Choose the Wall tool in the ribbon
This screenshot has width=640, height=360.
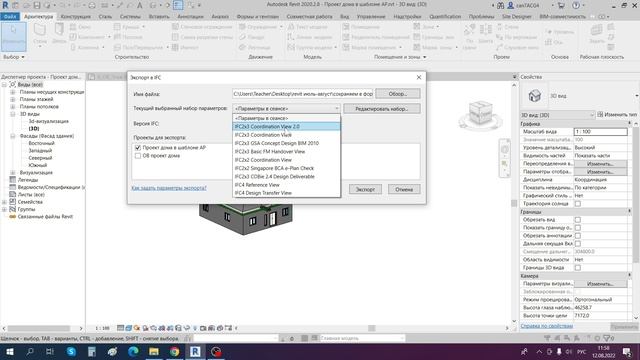(x=40, y=35)
